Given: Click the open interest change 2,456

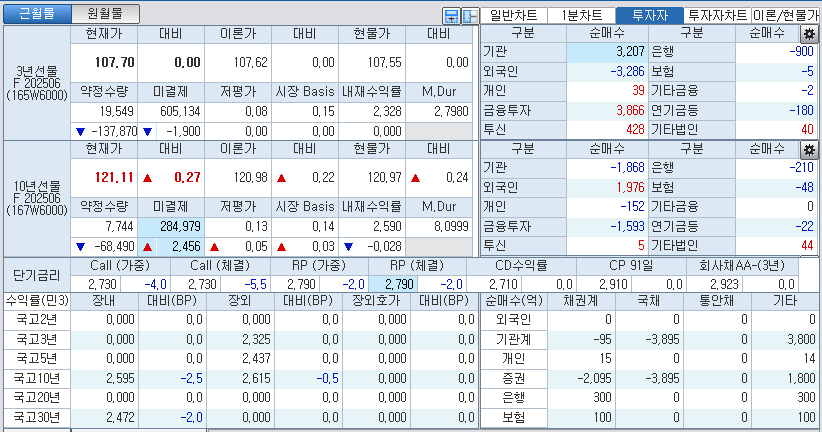Looking at the screenshot, I should click(186, 246).
